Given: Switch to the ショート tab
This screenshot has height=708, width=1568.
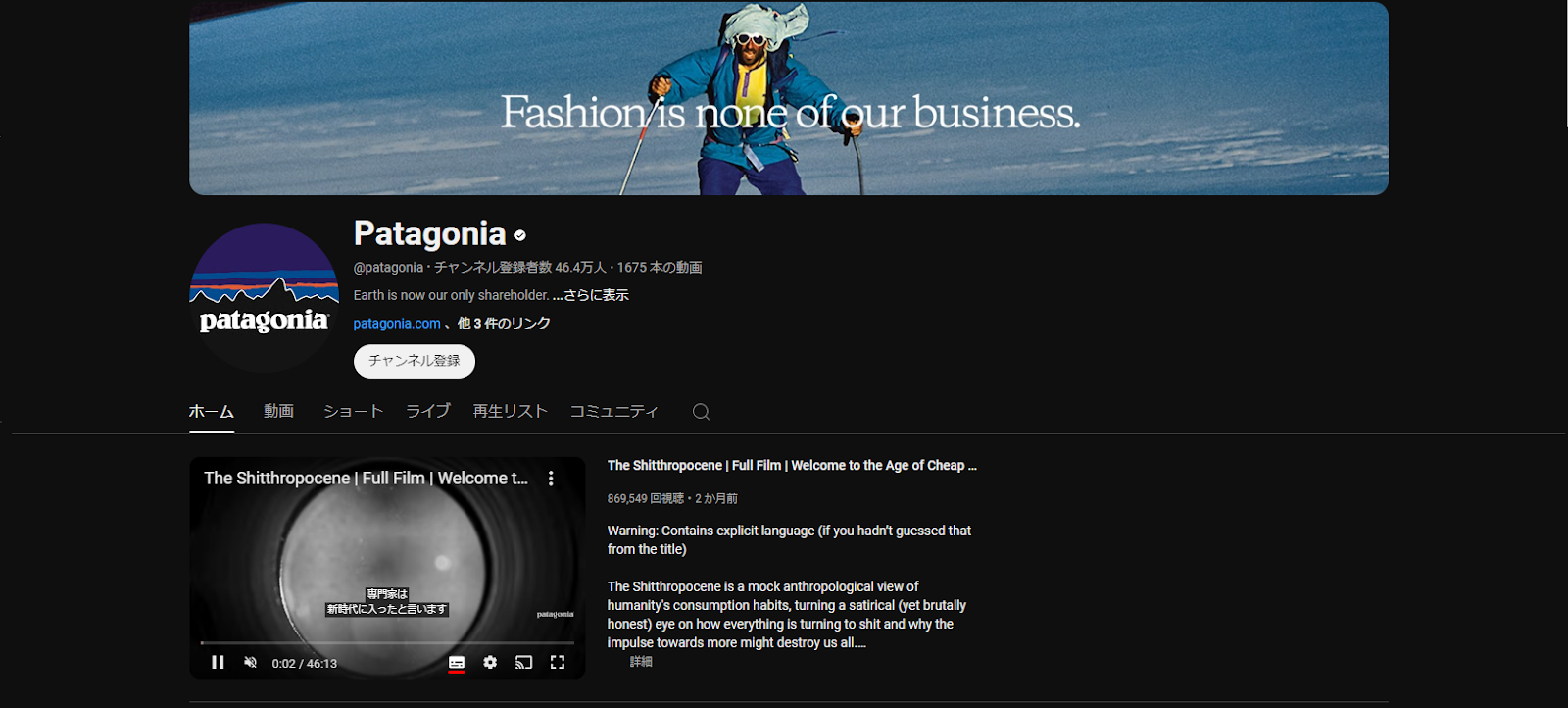Looking at the screenshot, I should [353, 412].
